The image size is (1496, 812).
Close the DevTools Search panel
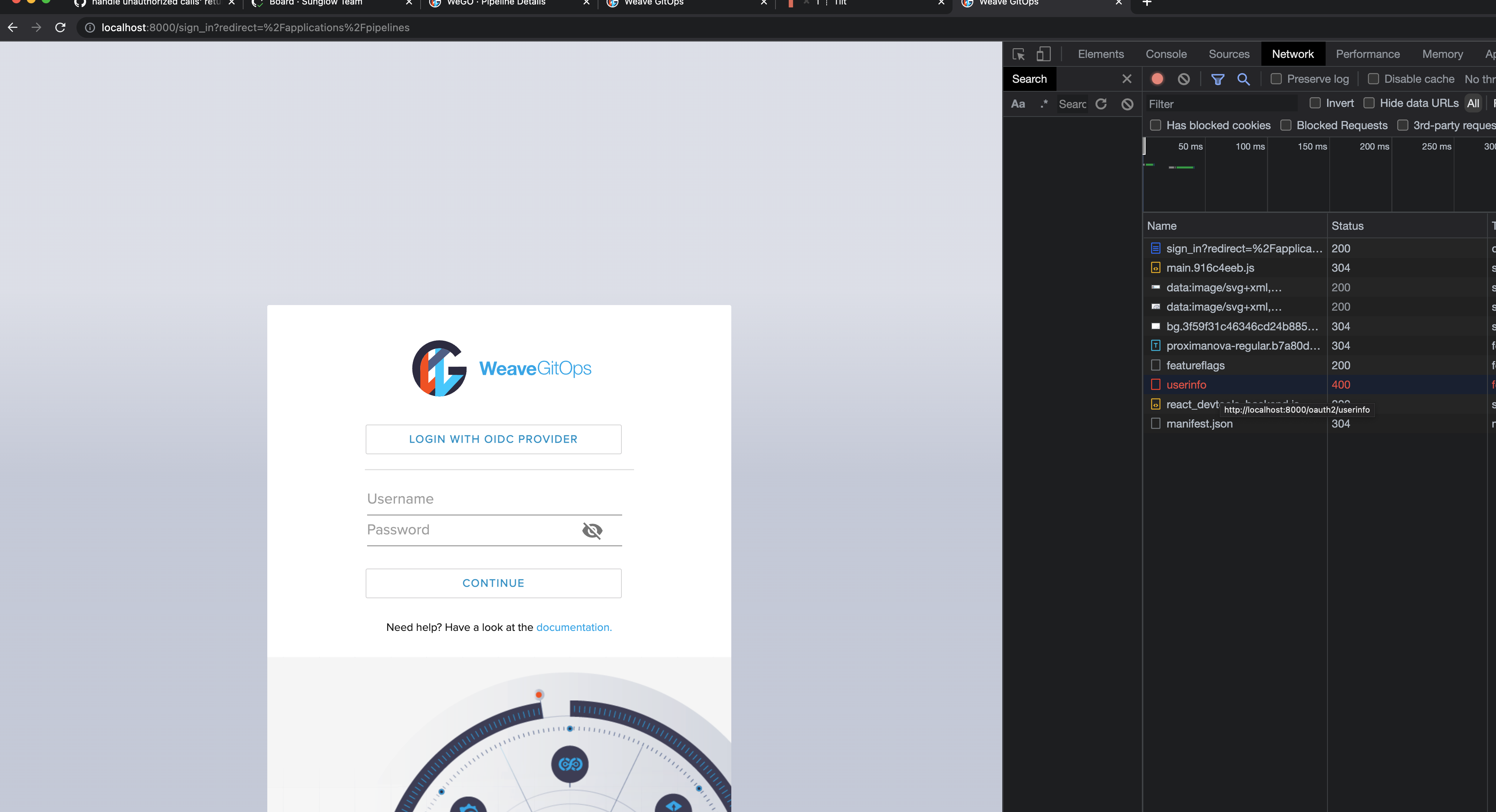[1127, 78]
